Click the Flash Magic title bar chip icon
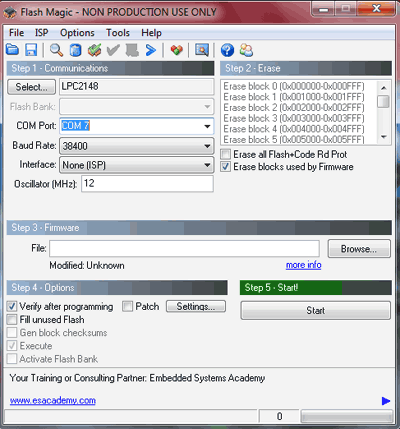 coord(10,13)
